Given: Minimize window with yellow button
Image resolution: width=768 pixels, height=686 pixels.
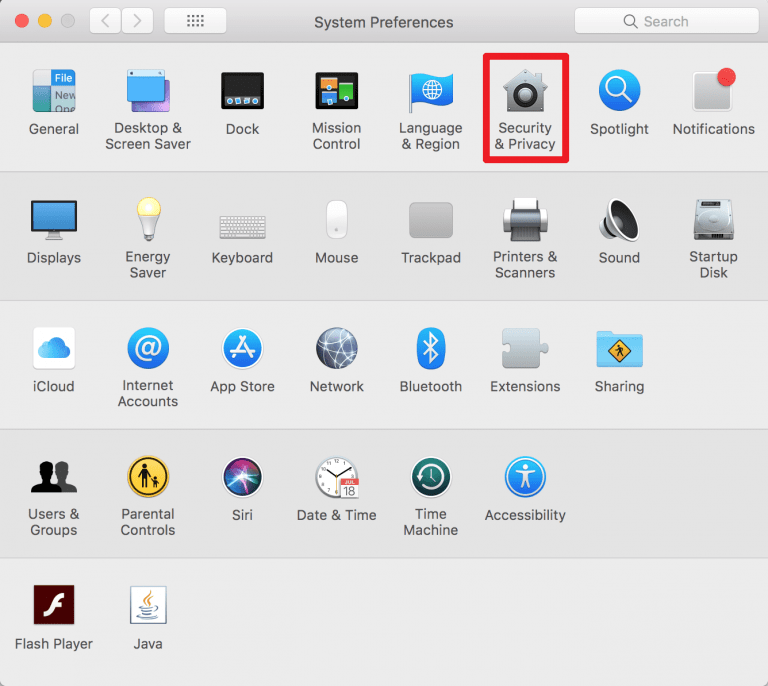Looking at the screenshot, I should click(x=45, y=21).
